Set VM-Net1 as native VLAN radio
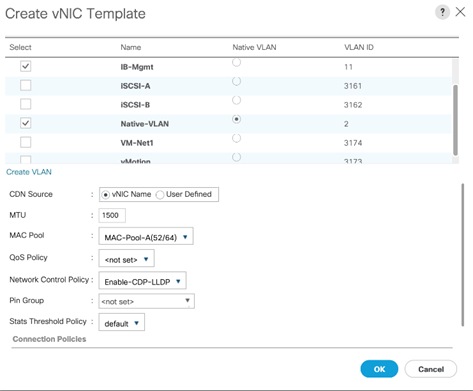473x391 pixels. 236,138
